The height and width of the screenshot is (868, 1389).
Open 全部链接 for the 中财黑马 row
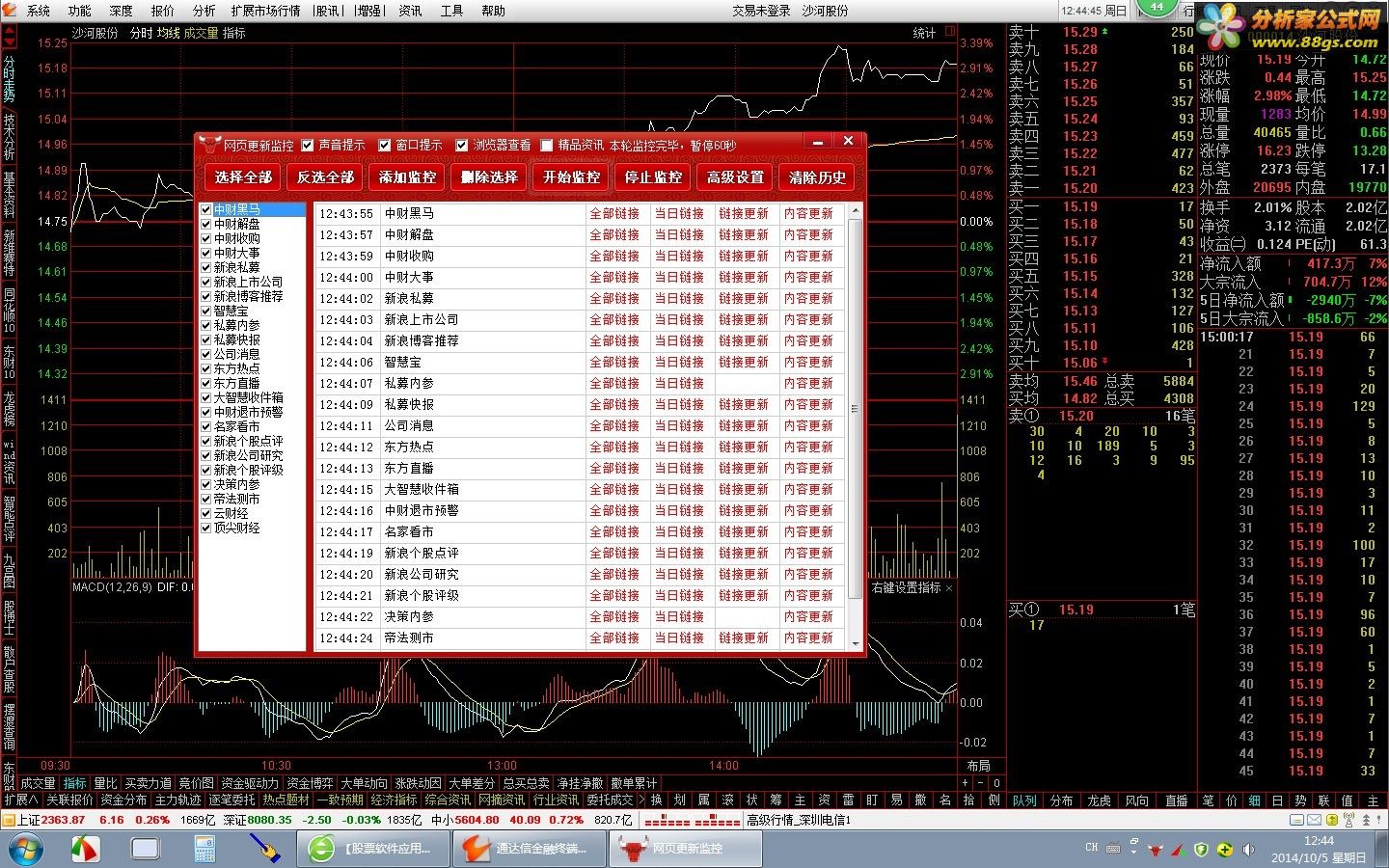click(x=614, y=213)
